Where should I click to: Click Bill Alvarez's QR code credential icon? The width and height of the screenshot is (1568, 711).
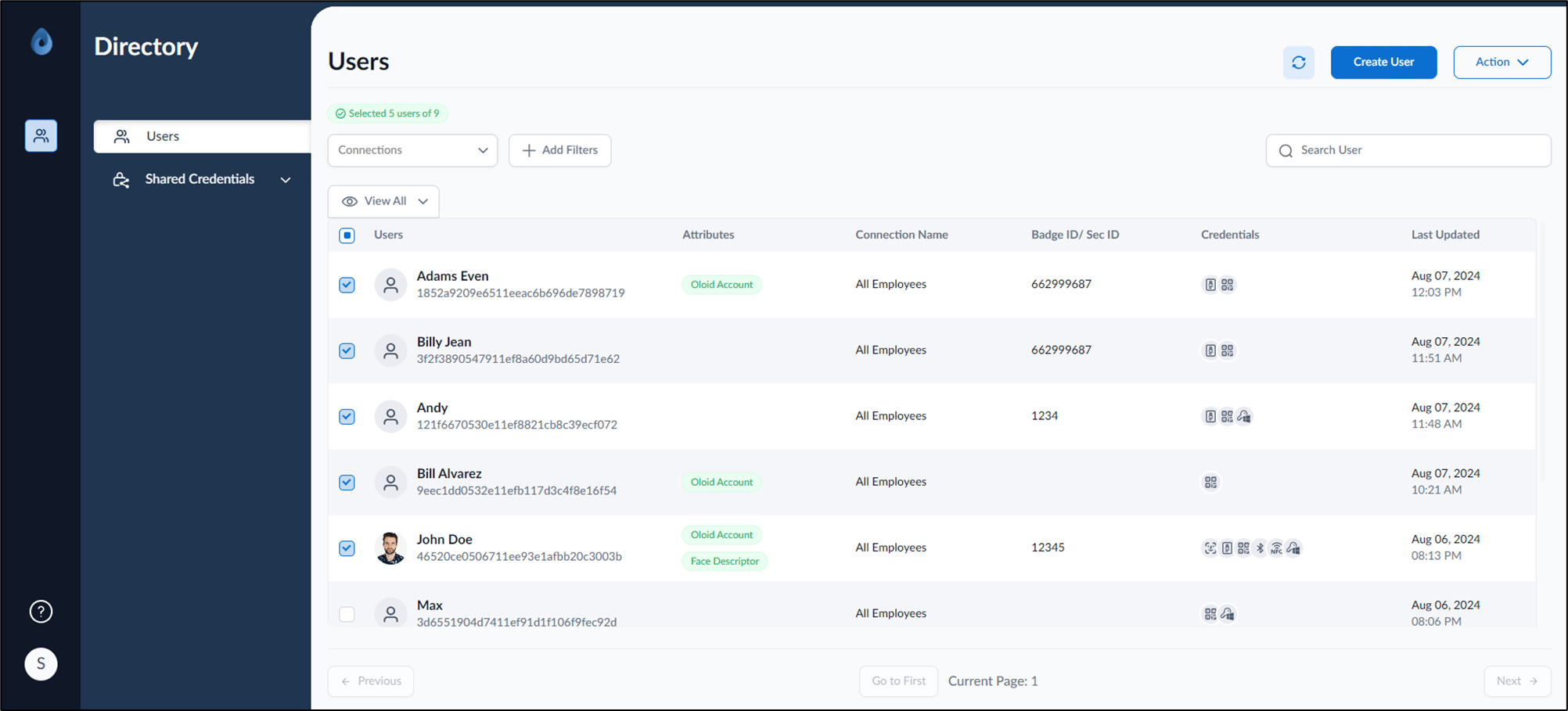pyautogui.click(x=1210, y=483)
